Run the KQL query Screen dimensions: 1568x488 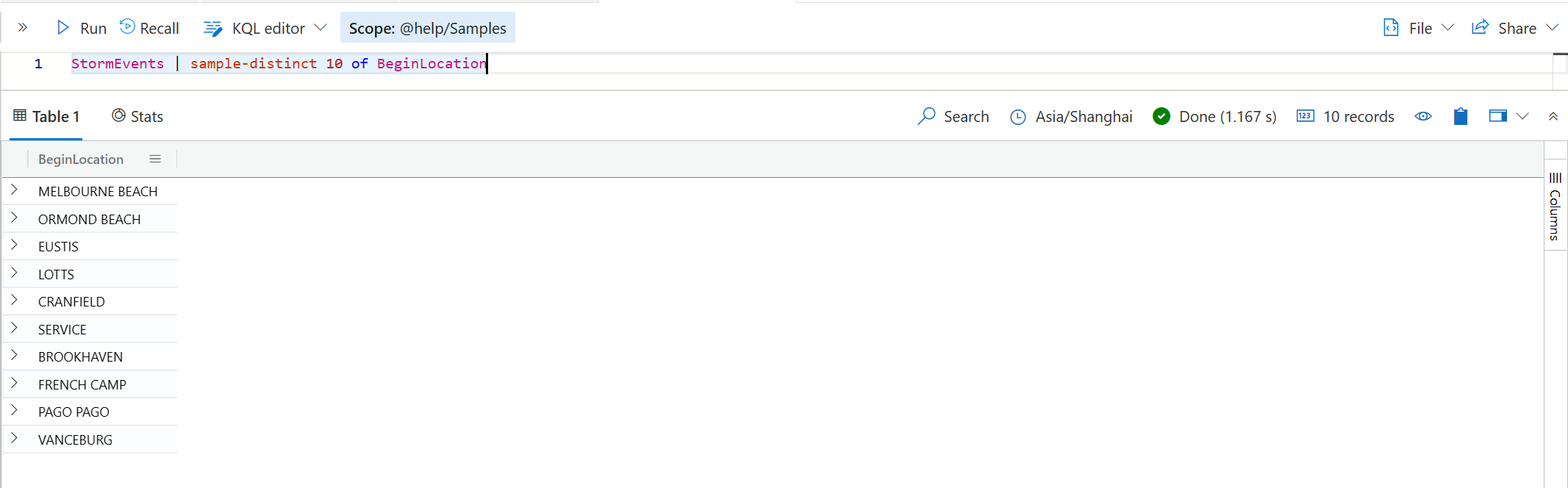coord(82,28)
